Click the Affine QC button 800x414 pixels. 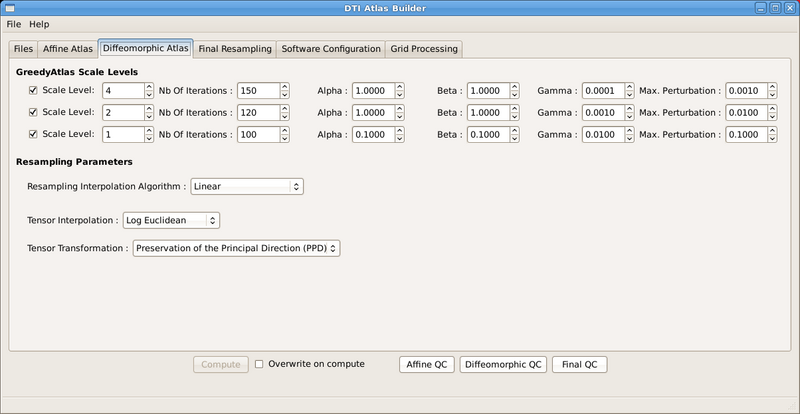(427, 364)
